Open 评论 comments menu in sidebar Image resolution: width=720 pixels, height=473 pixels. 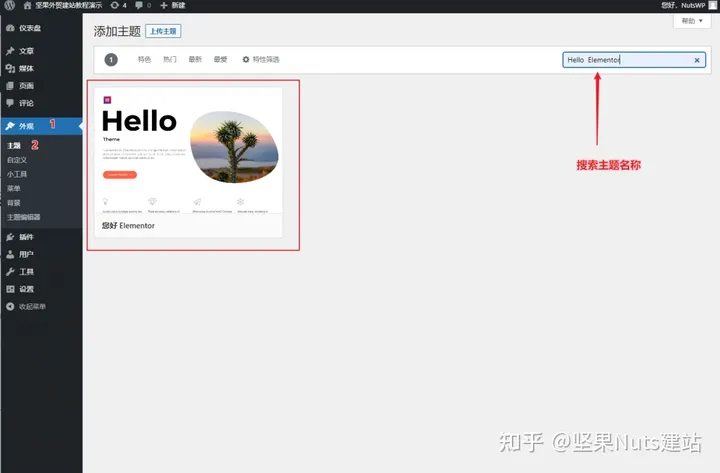[x=41, y=103]
